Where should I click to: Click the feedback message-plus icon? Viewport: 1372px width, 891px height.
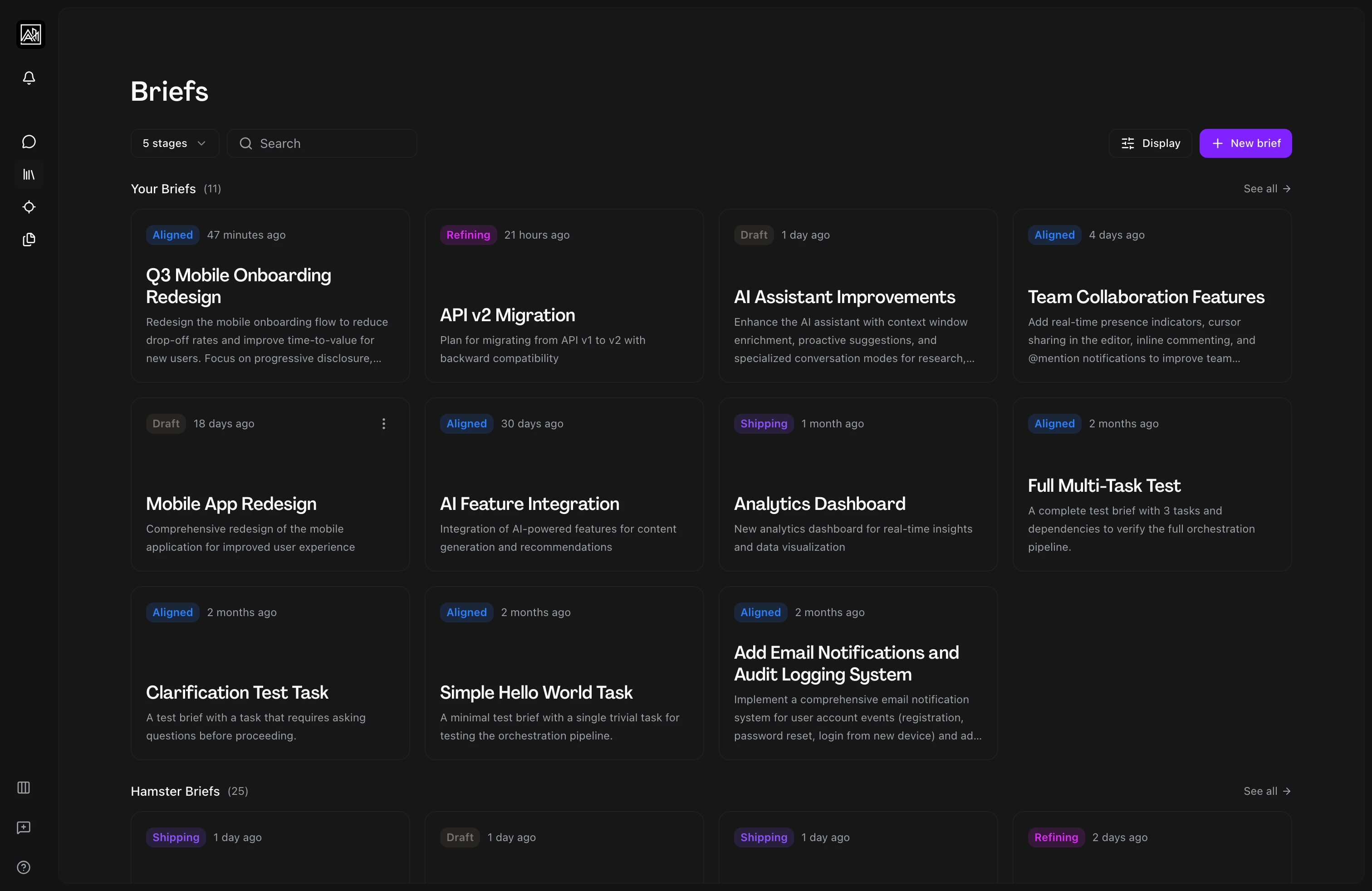pyautogui.click(x=24, y=827)
